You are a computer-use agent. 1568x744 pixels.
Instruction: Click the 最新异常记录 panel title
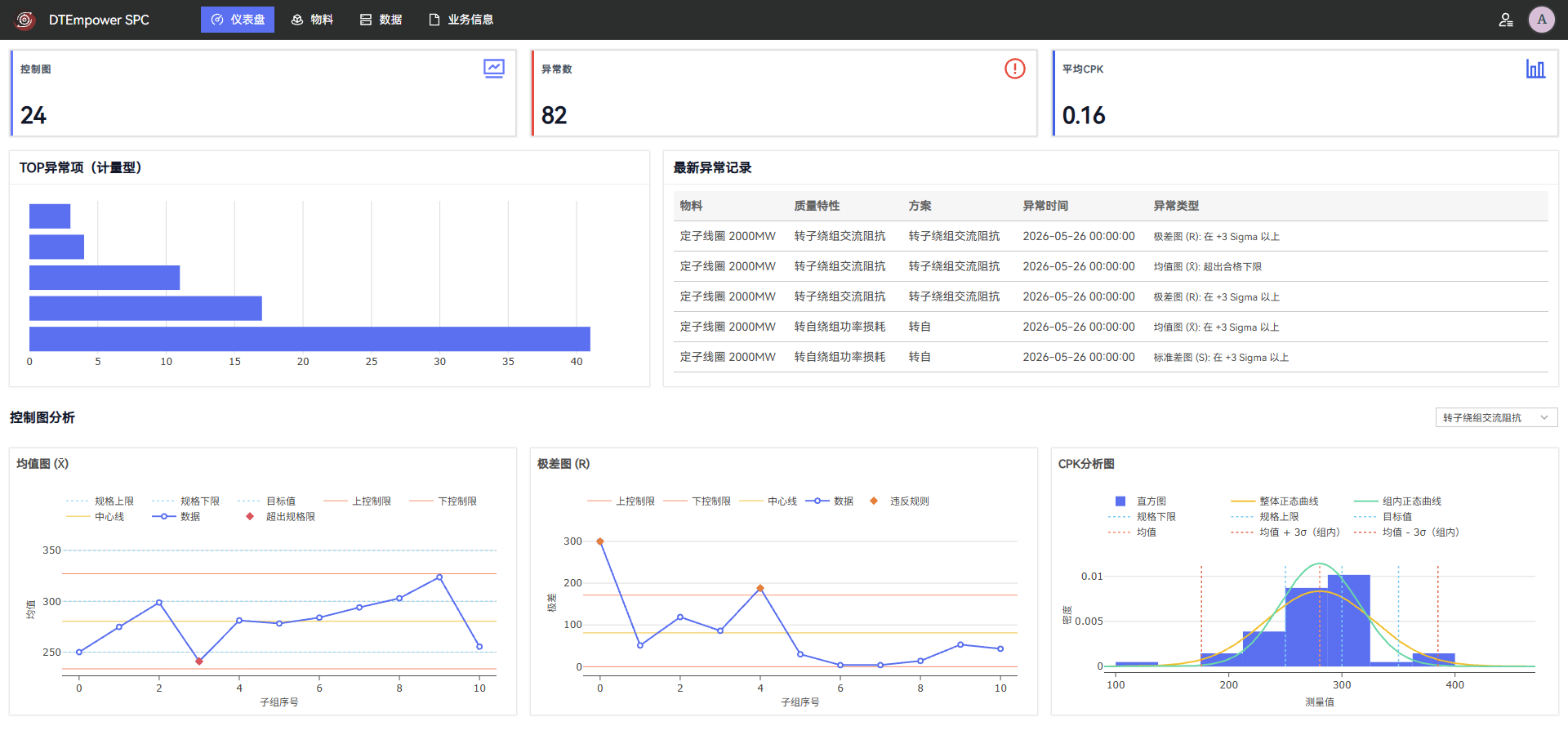[x=712, y=167]
